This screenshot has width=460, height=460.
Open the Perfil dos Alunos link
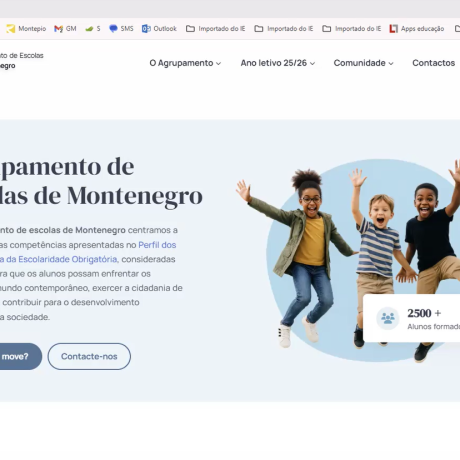click(157, 245)
